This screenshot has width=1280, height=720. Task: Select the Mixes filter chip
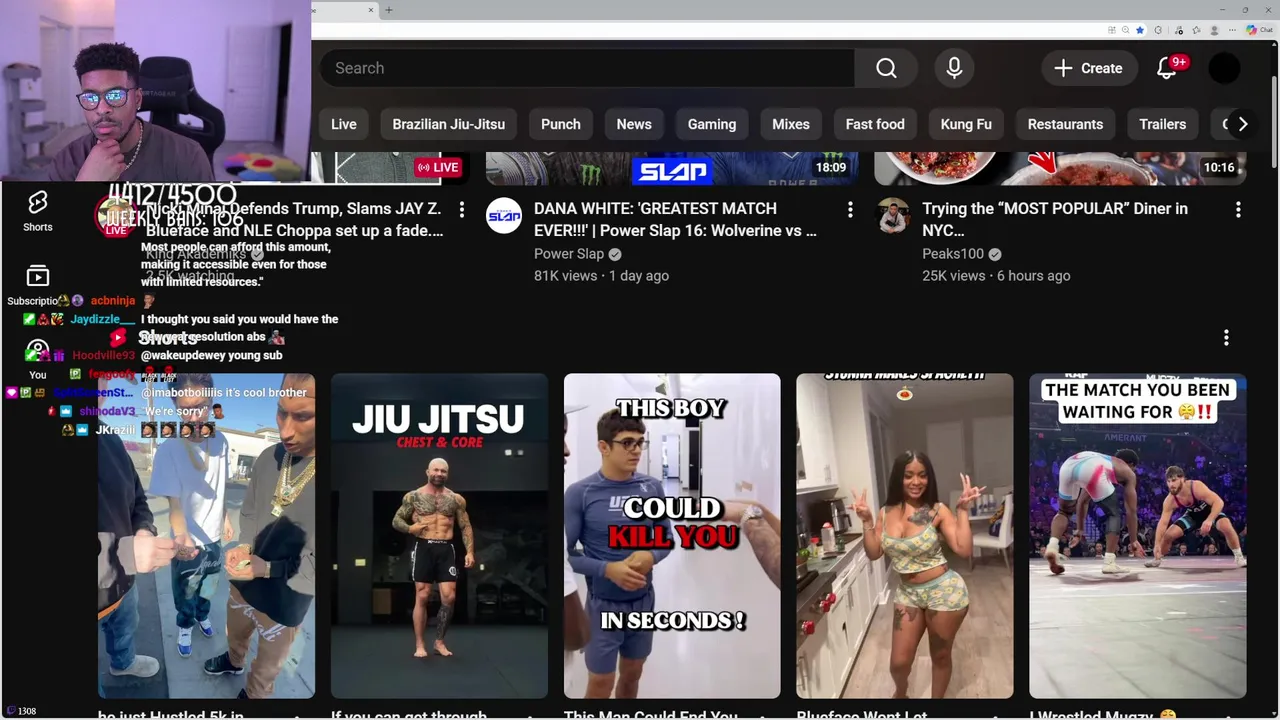click(x=791, y=124)
